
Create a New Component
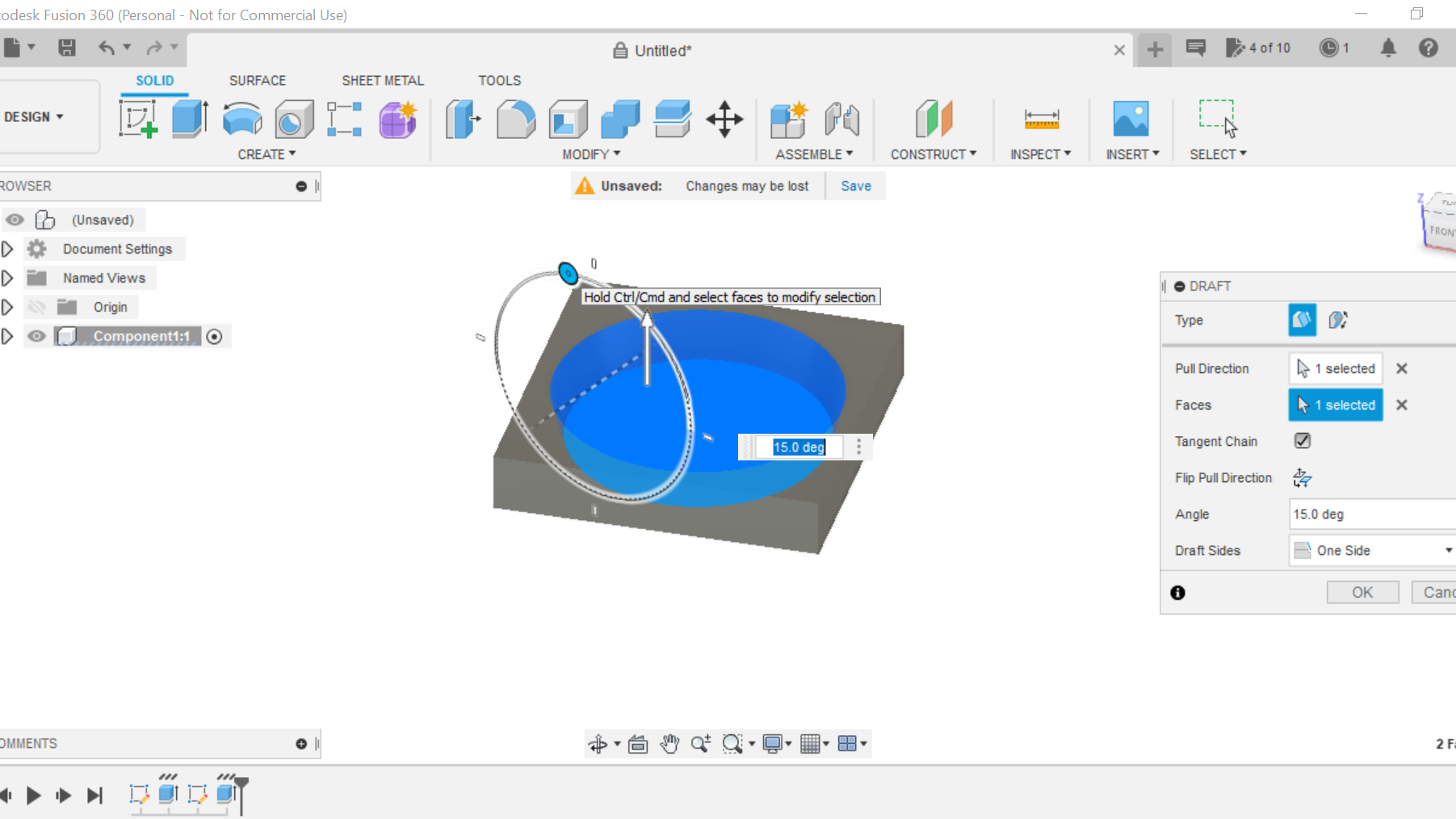(788, 120)
